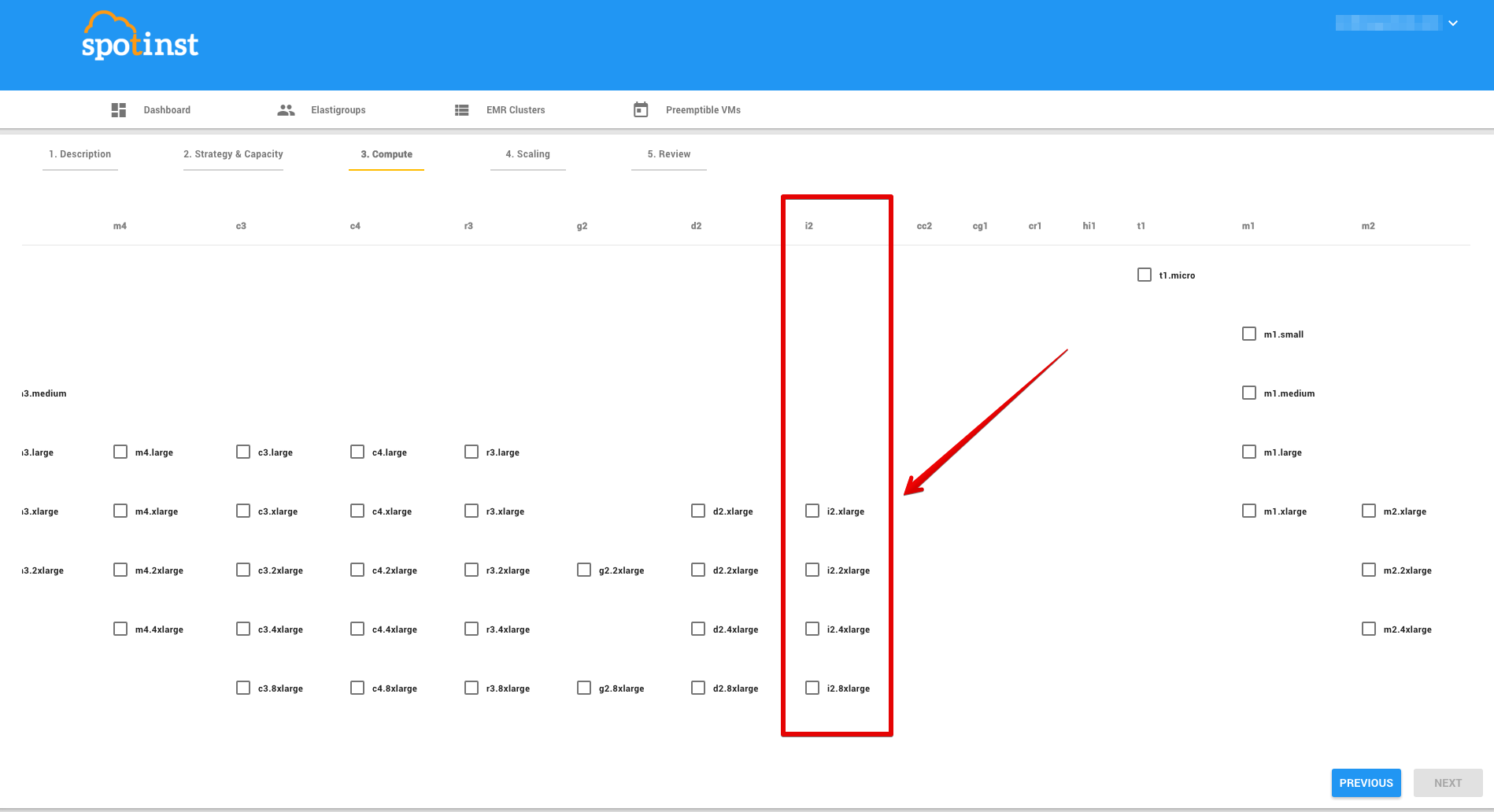The height and width of the screenshot is (812, 1494).
Task: Select the g2.8xlarge checkbox
Action: pos(584,688)
